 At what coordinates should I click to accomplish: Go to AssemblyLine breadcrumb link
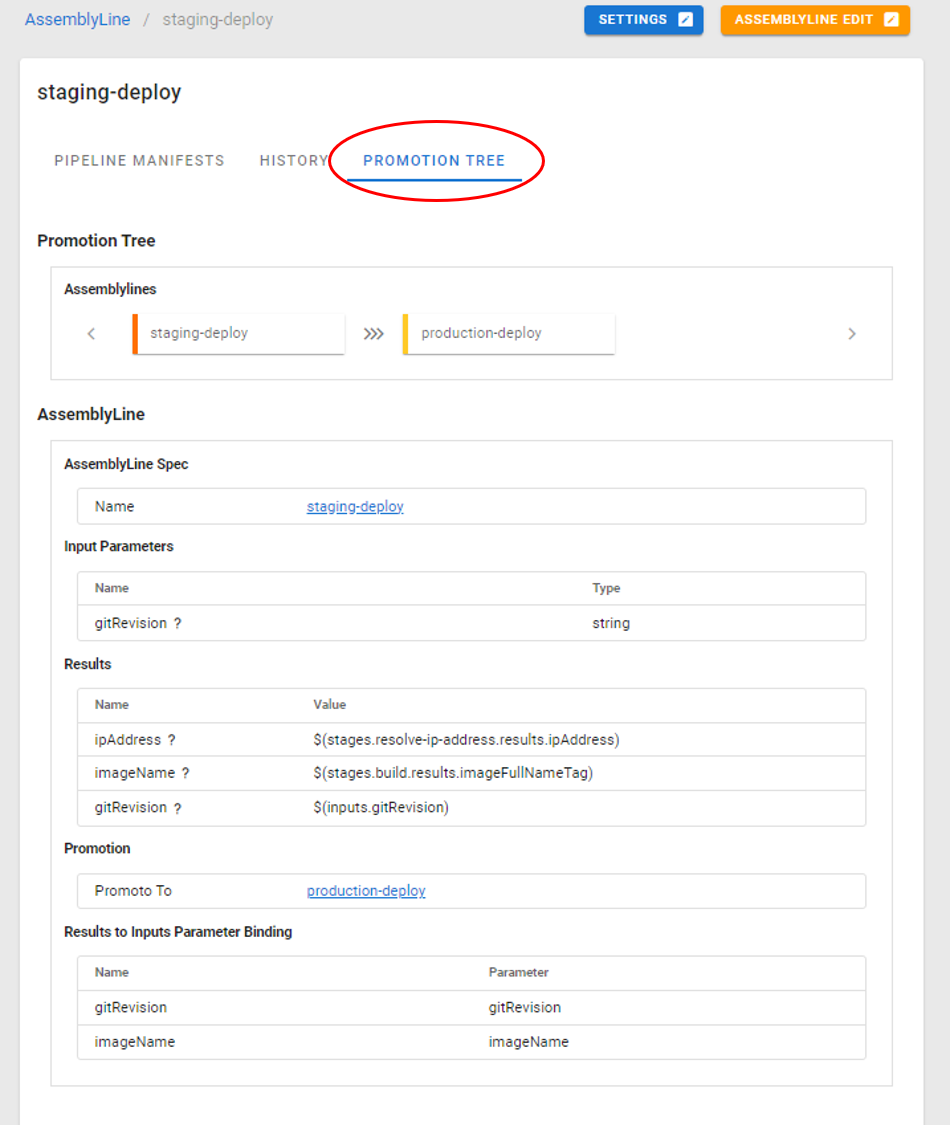(77, 20)
